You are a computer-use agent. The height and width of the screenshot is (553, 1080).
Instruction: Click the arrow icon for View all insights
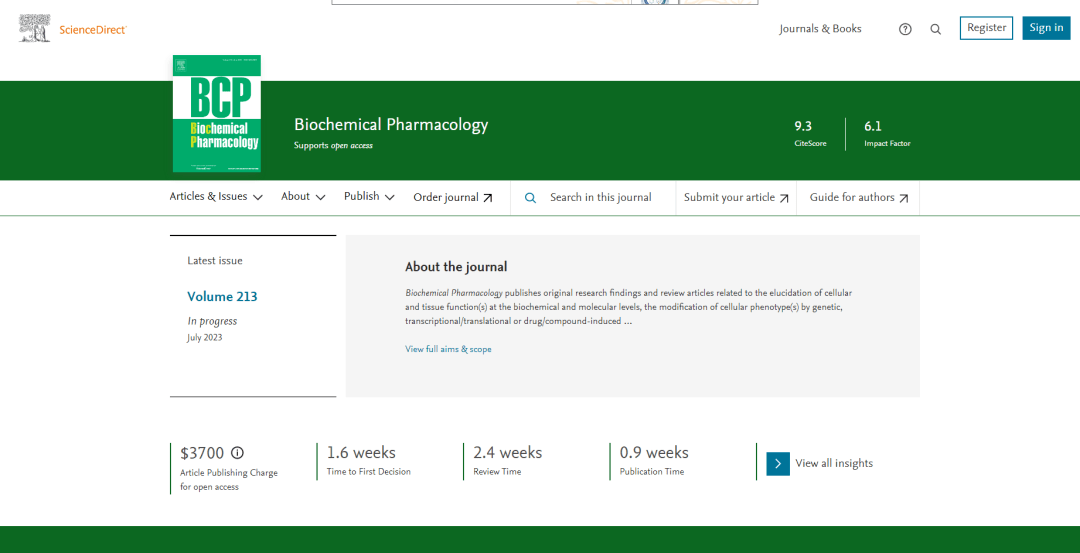click(778, 463)
